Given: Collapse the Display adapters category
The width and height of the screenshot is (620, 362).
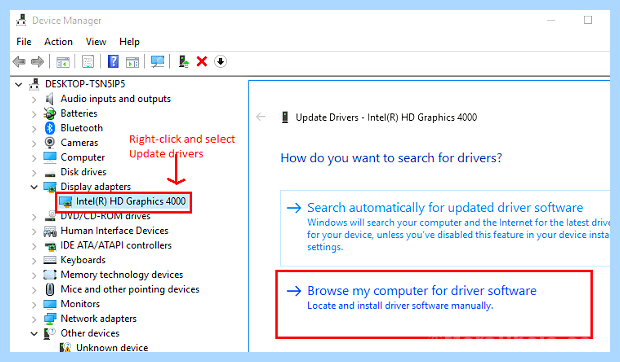Looking at the screenshot, I should 34,187.
